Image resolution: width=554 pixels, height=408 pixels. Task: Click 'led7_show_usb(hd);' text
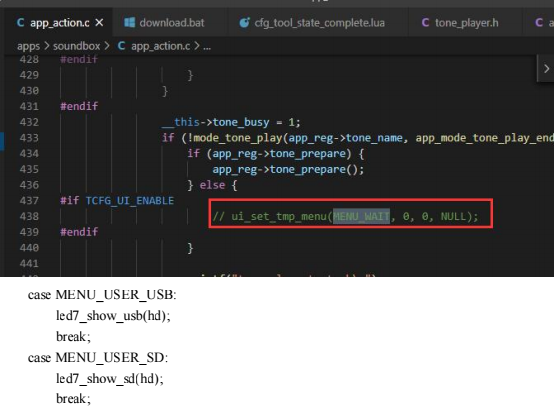pos(113,315)
